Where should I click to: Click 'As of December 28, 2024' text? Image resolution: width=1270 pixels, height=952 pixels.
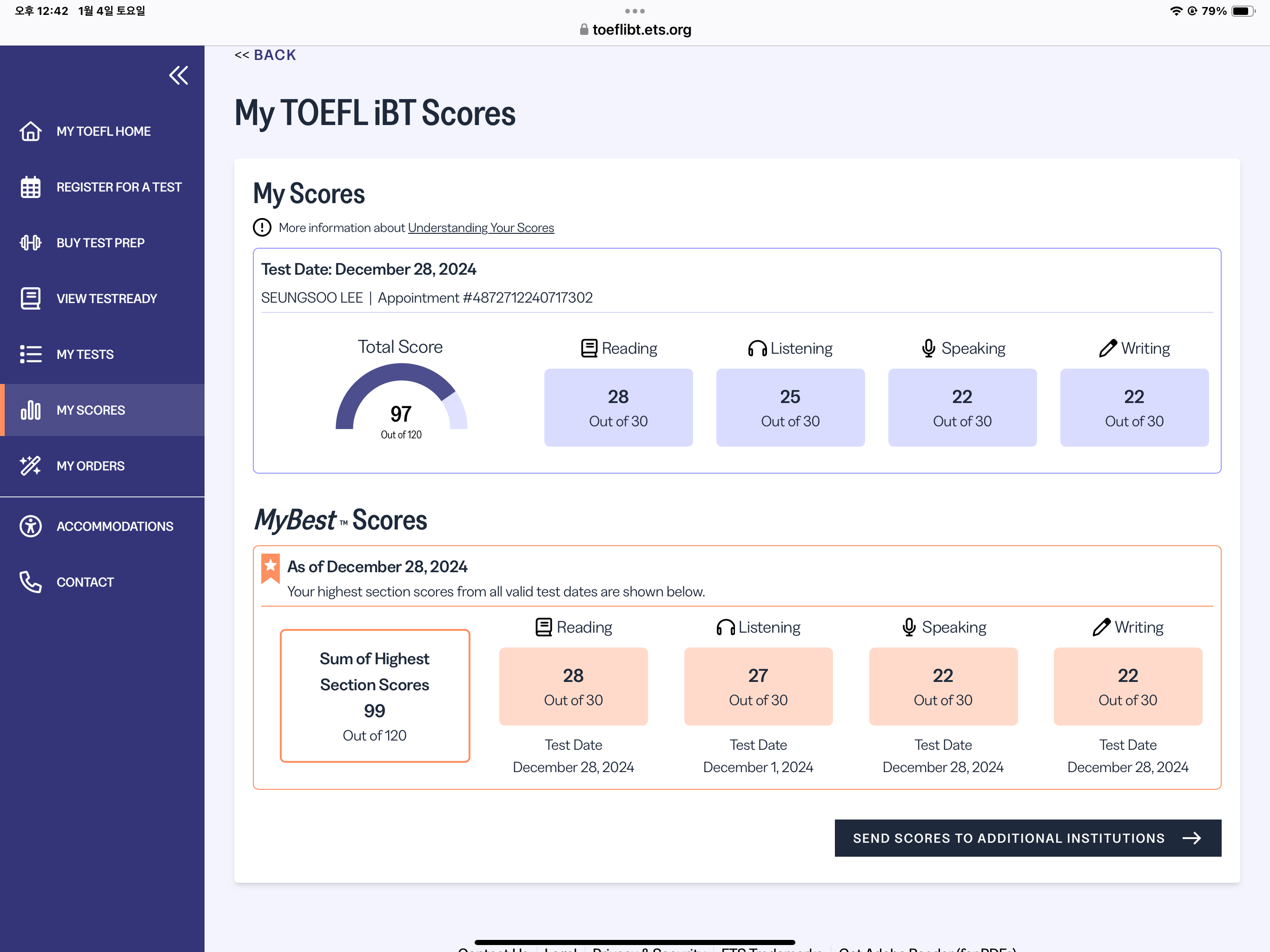377,567
